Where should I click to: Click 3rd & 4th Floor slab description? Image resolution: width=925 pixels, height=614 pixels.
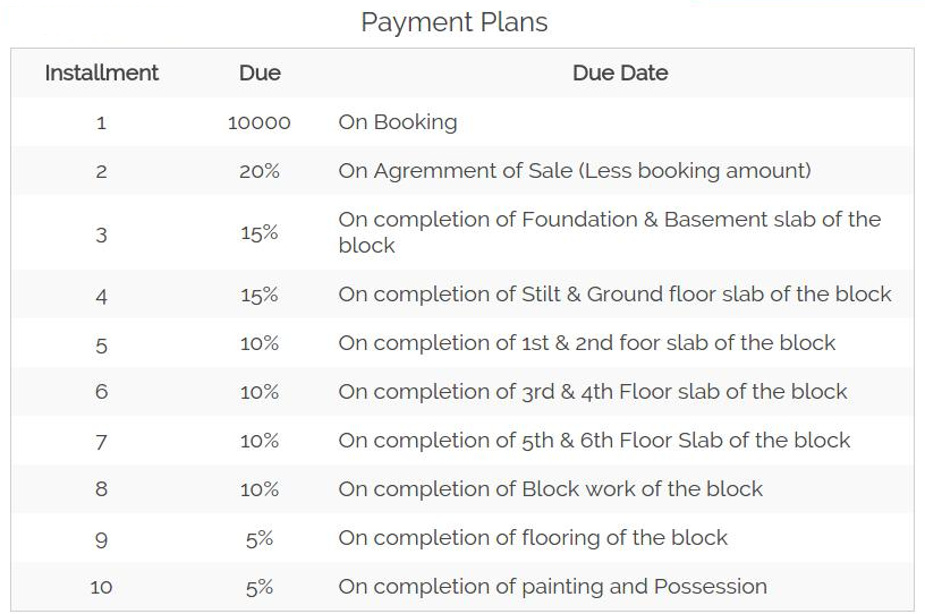pos(592,392)
